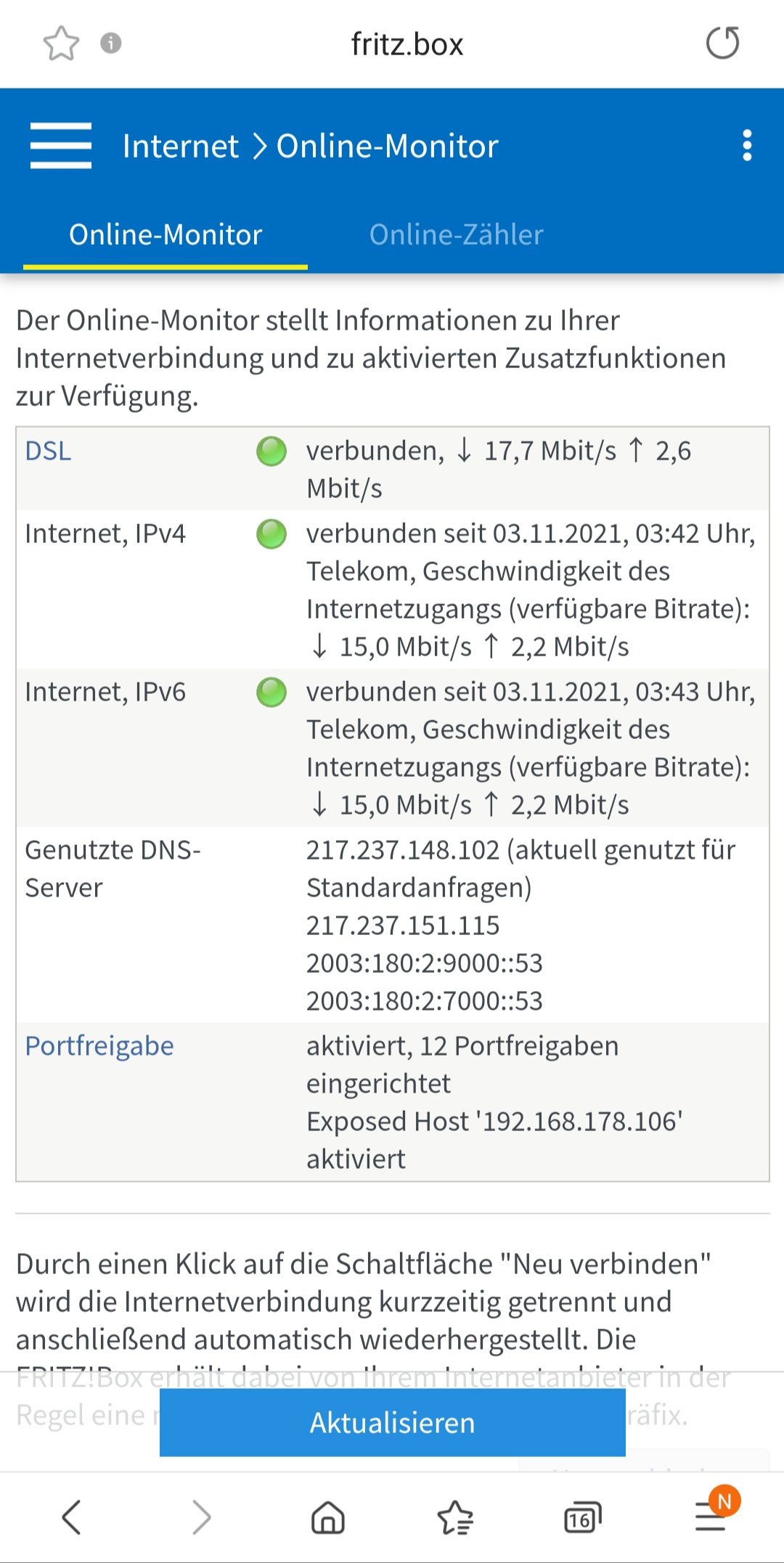Click the Internet breadcrumb in the header

(180, 146)
